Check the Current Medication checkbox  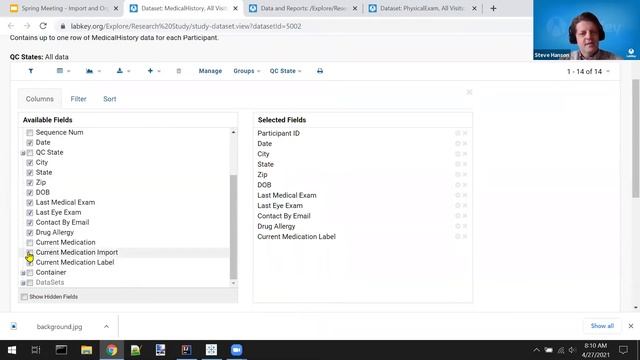(x=30, y=243)
